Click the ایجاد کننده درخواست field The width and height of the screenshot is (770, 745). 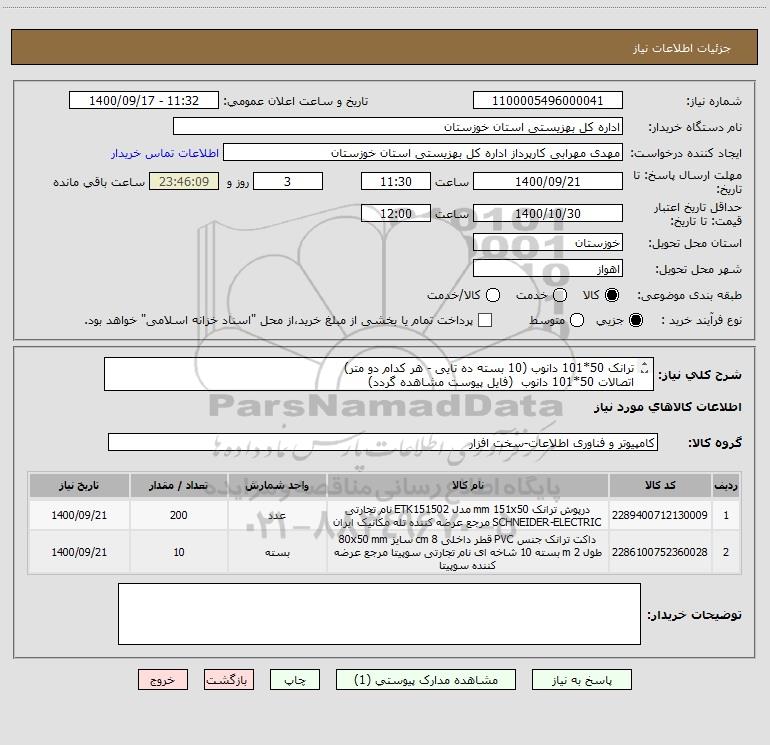(423, 153)
